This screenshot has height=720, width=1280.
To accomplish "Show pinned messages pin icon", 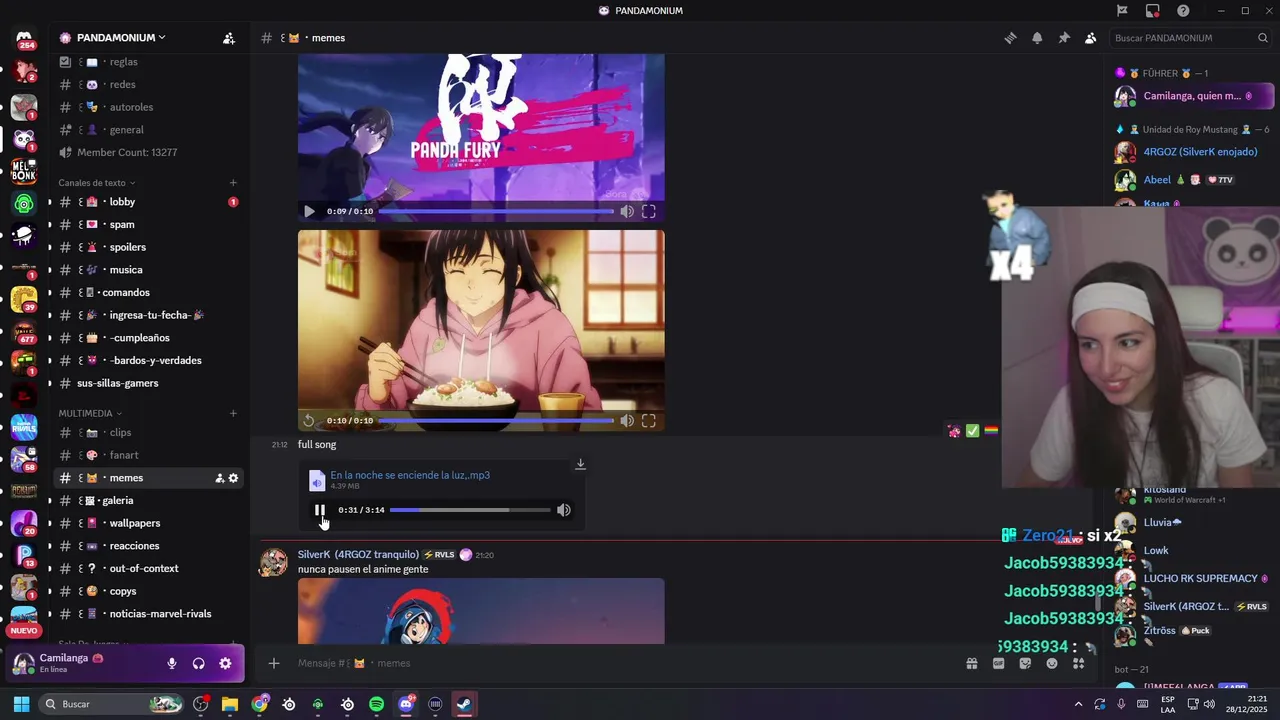I will [x=1064, y=38].
